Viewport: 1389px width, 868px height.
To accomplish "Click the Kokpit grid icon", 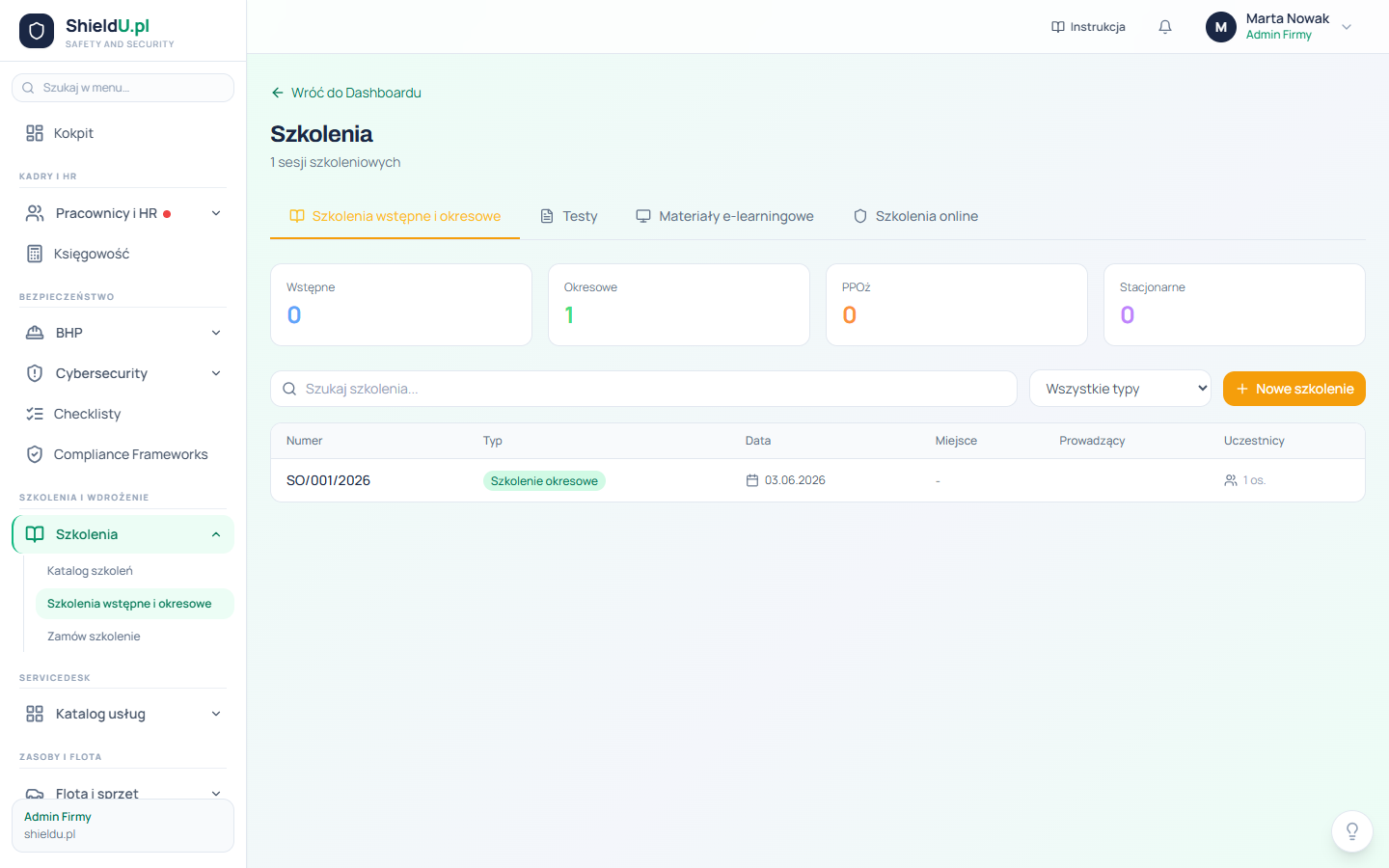I will coord(35,133).
